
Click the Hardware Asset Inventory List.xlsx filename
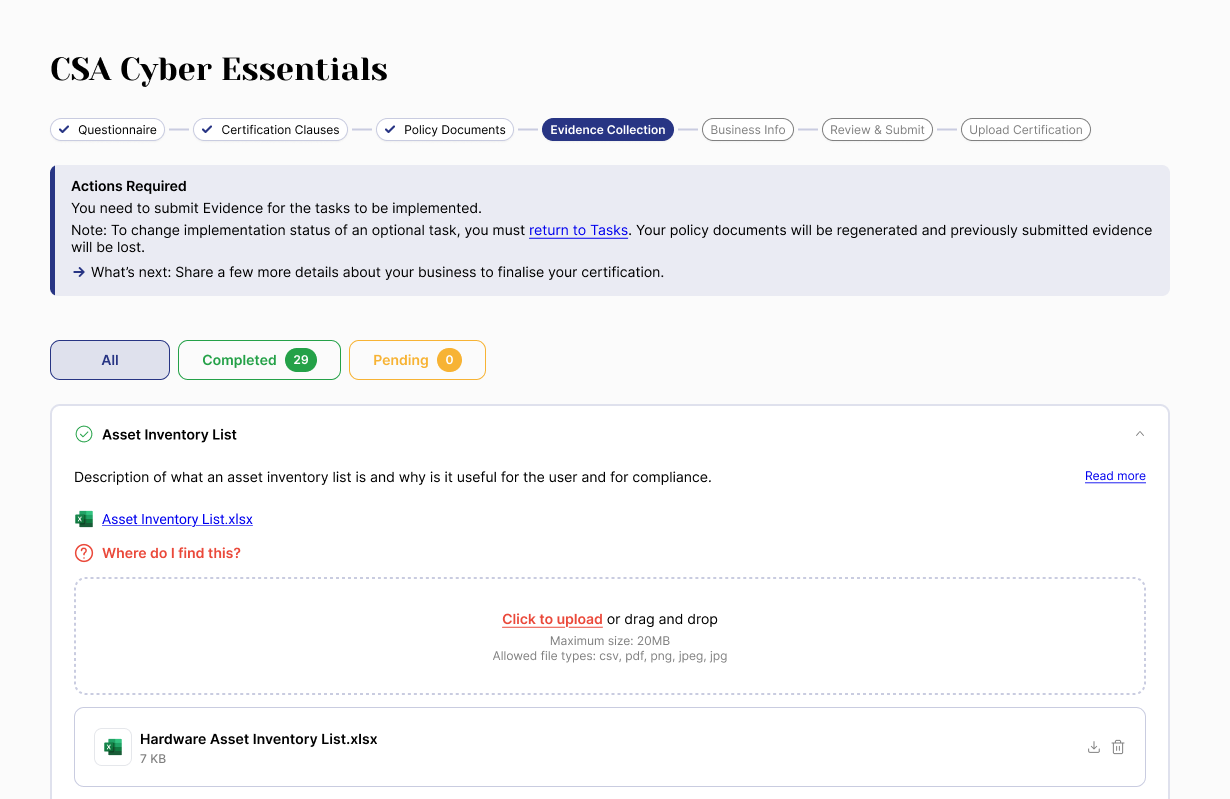click(x=259, y=739)
